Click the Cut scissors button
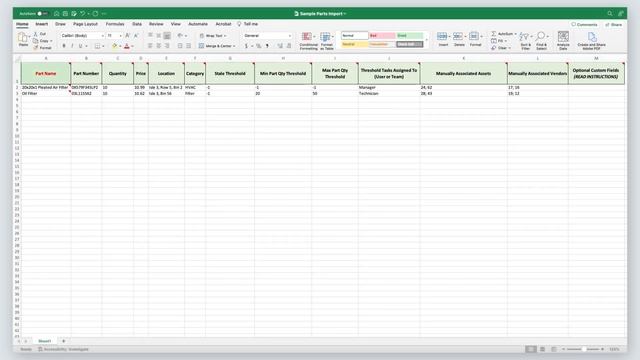This screenshot has width=640, height=360. (40, 34)
